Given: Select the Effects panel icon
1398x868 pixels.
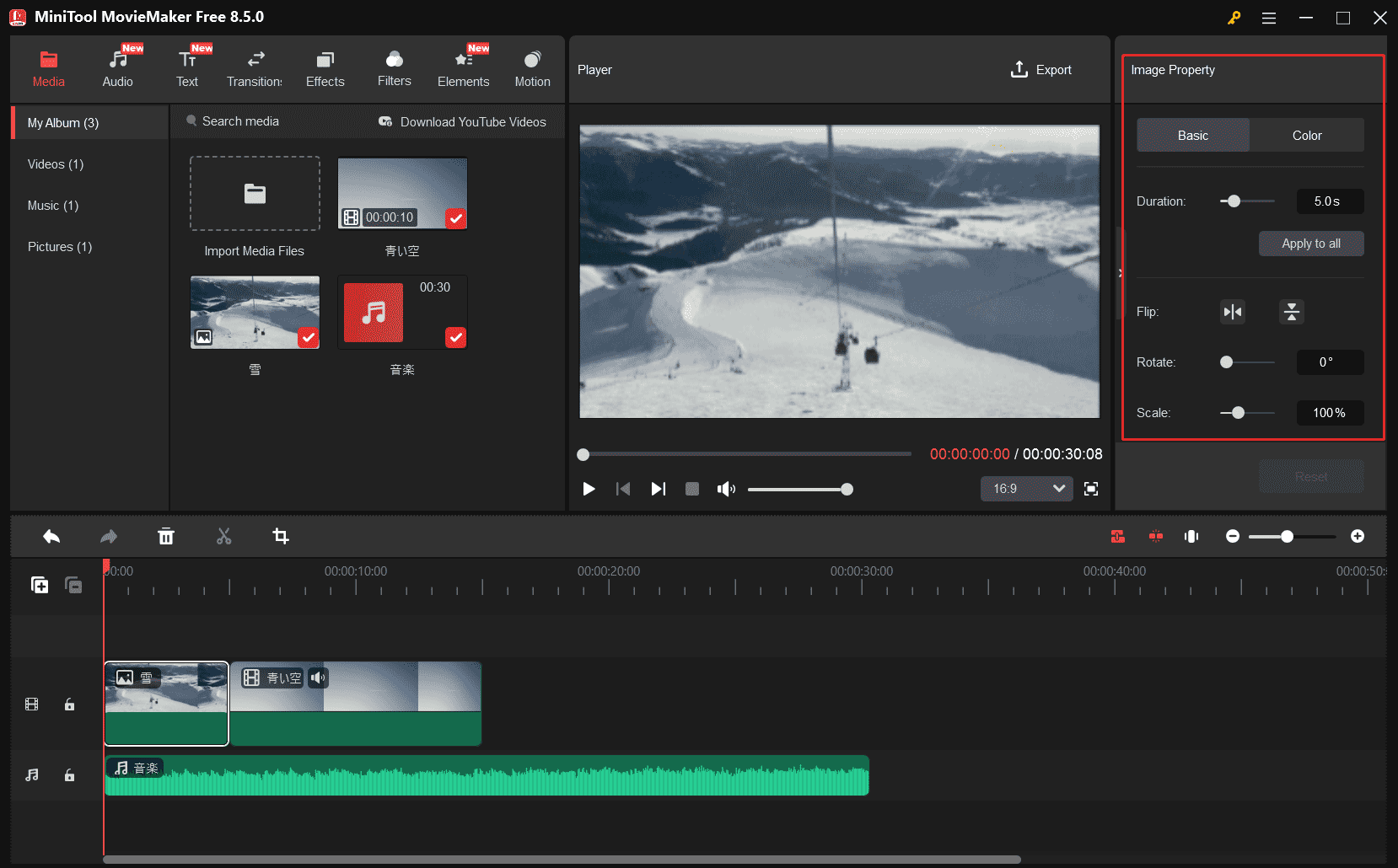Looking at the screenshot, I should 325,67.
